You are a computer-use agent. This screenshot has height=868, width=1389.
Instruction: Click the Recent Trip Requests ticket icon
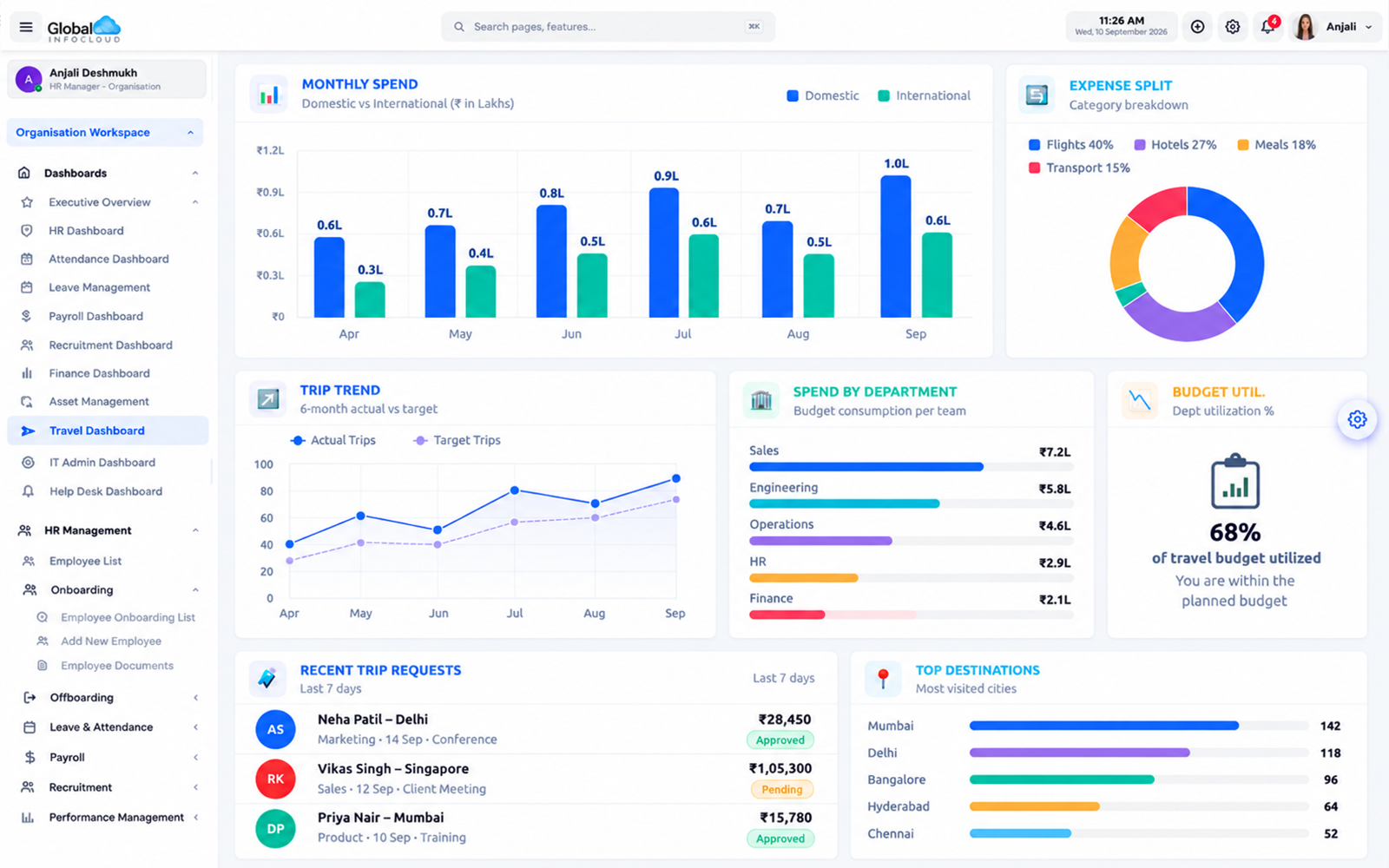[267, 679]
